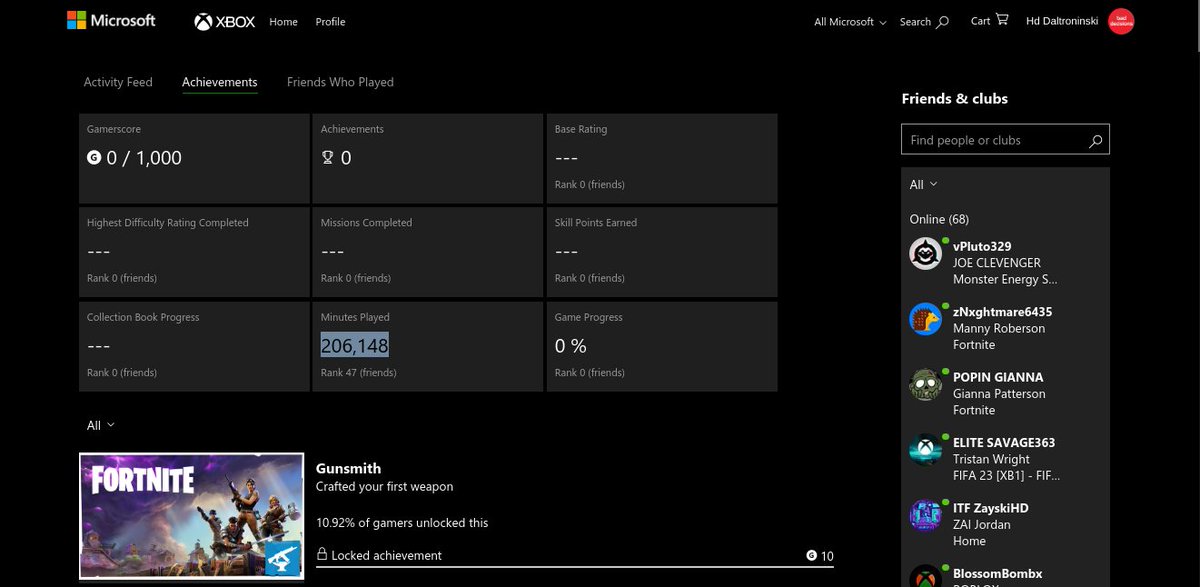Click the Fortnite game thumbnail

click(x=191, y=518)
